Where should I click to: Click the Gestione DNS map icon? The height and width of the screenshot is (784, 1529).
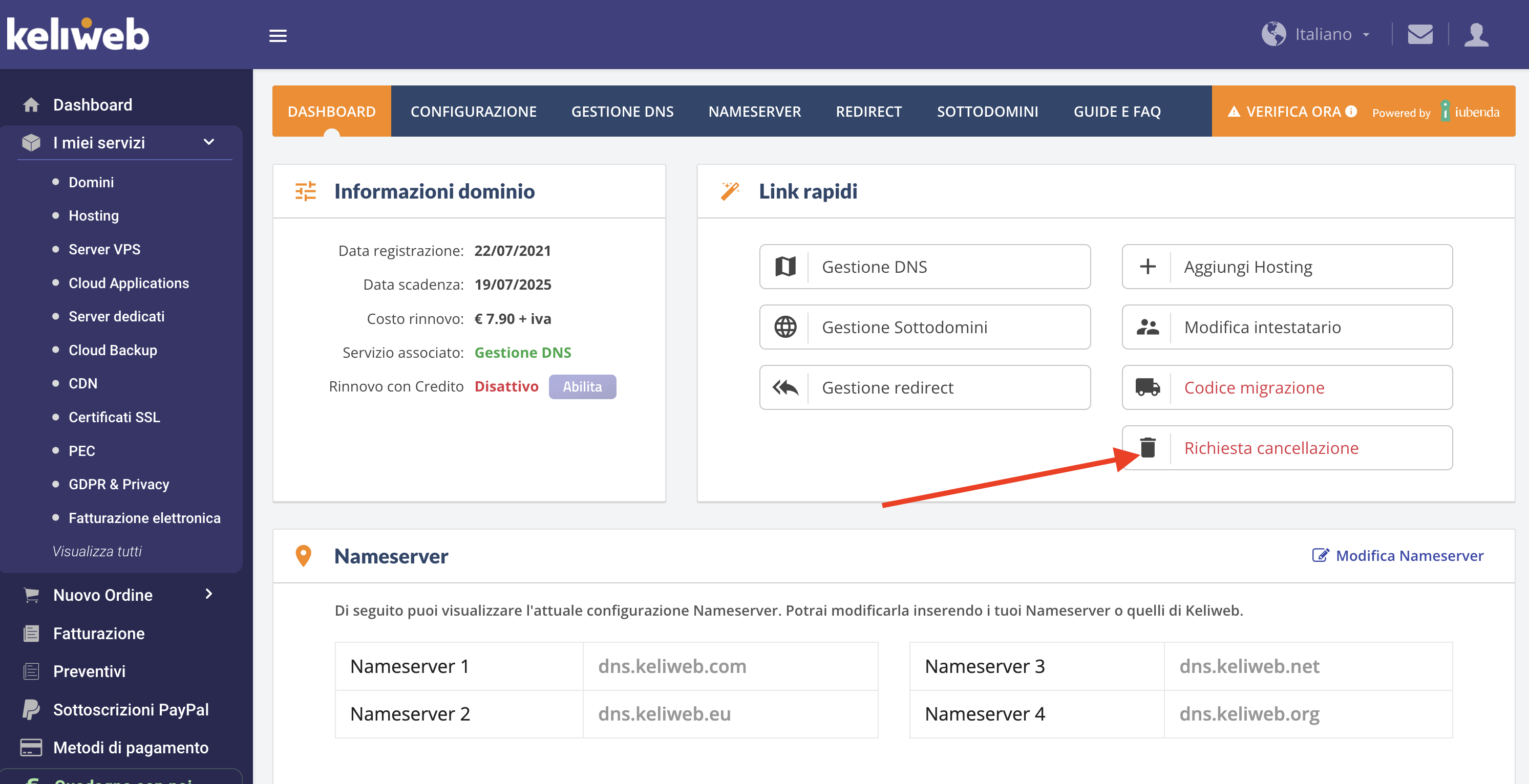tap(784, 267)
